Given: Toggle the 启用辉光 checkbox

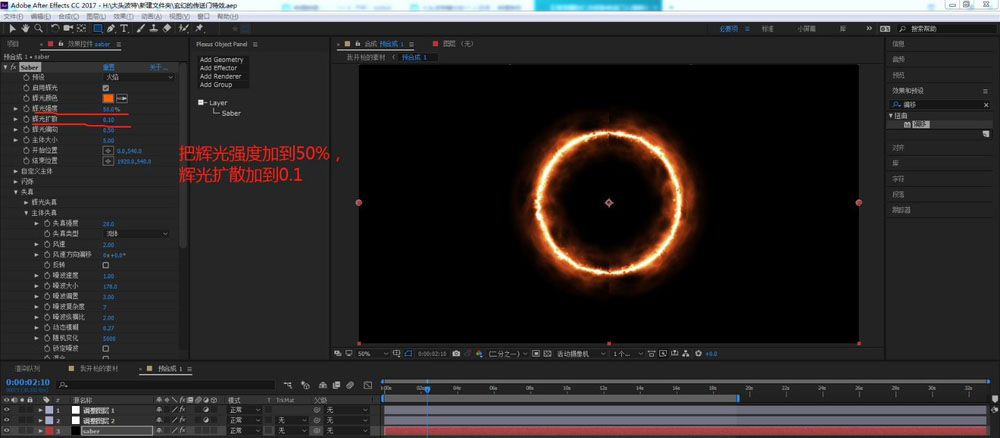Looking at the screenshot, I should pyautogui.click(x=107, y=88).
